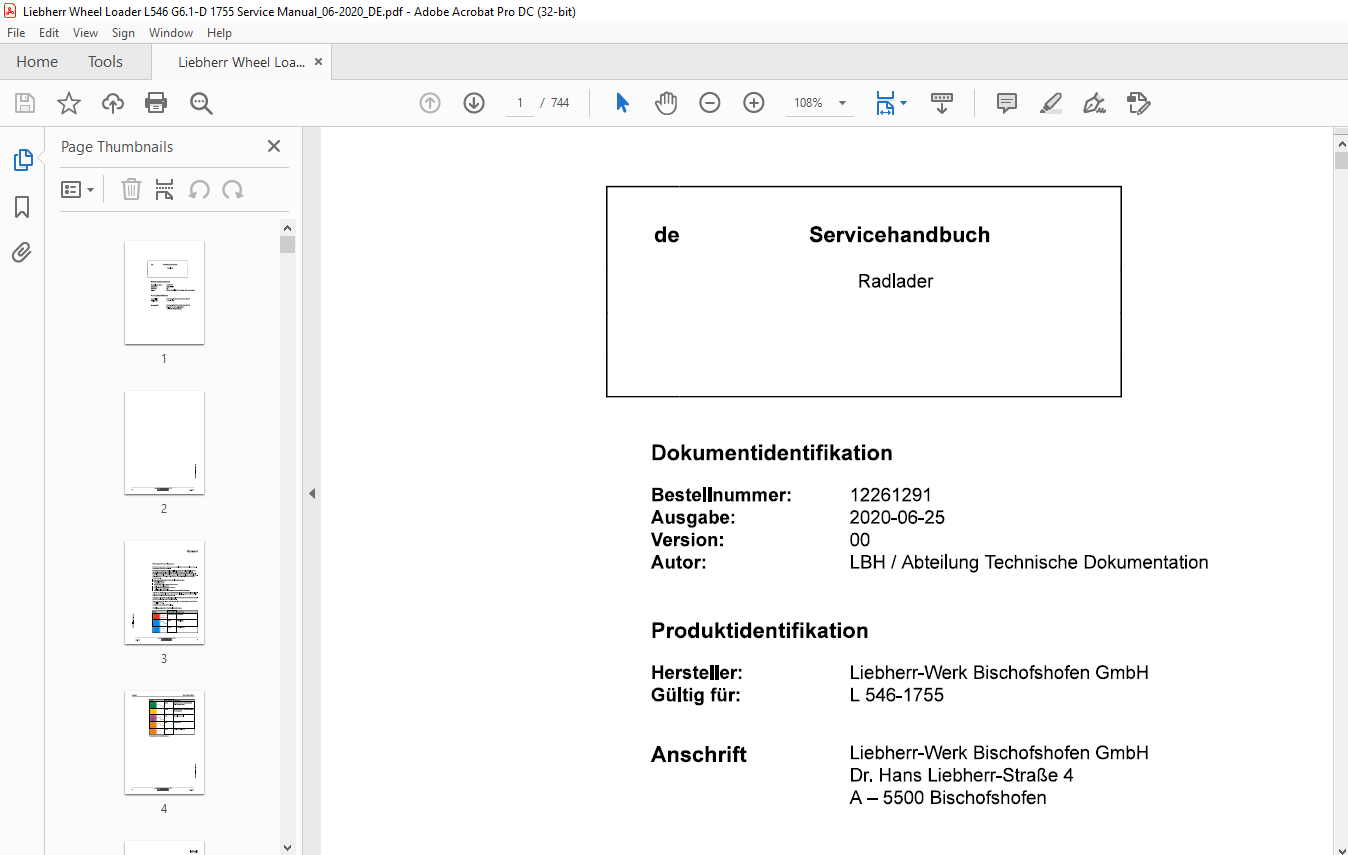Rotate pages clockwise

pos(233,189)
